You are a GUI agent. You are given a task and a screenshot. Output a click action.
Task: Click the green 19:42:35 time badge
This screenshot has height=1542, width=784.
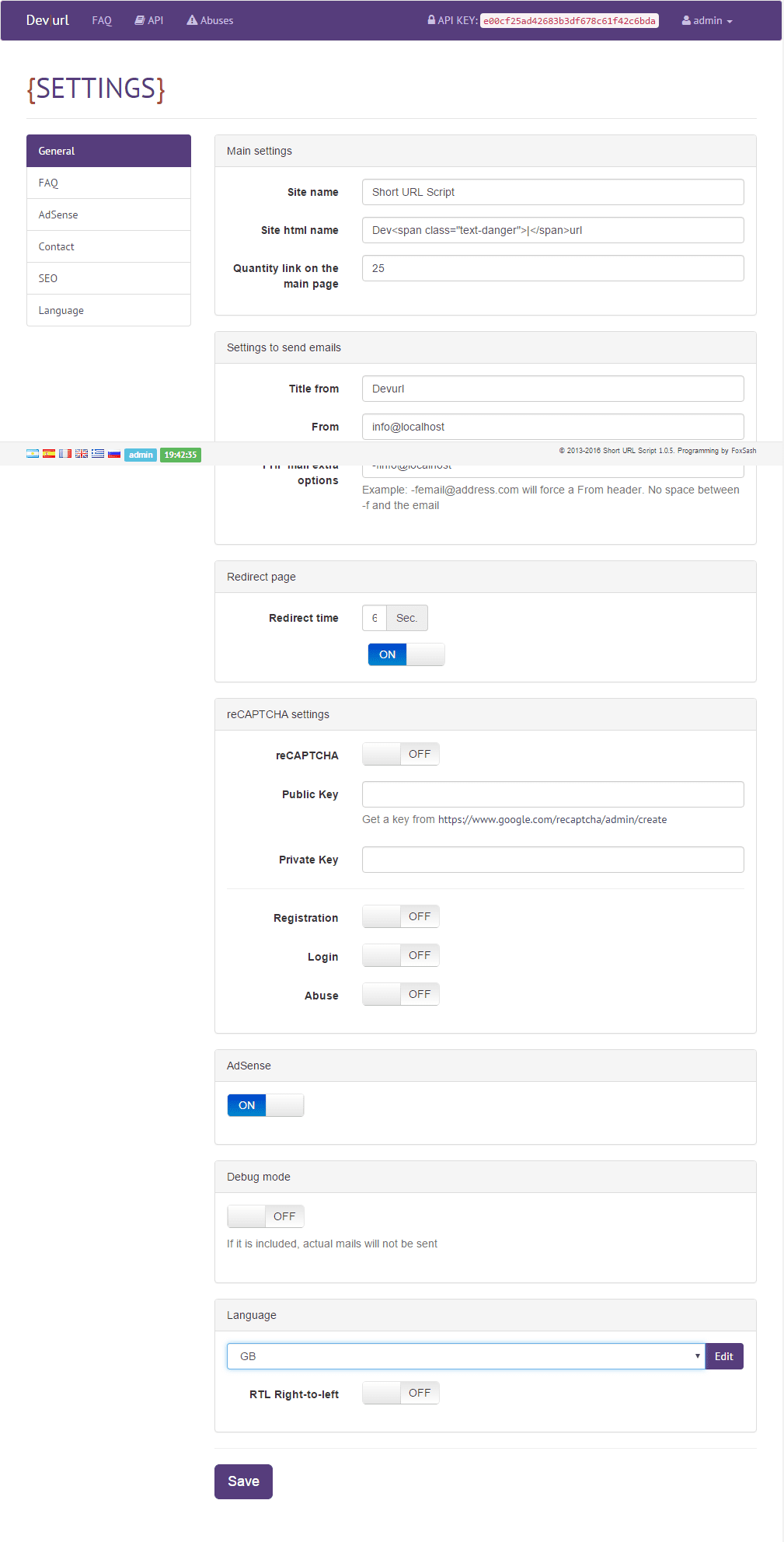(x=180, y=455)
